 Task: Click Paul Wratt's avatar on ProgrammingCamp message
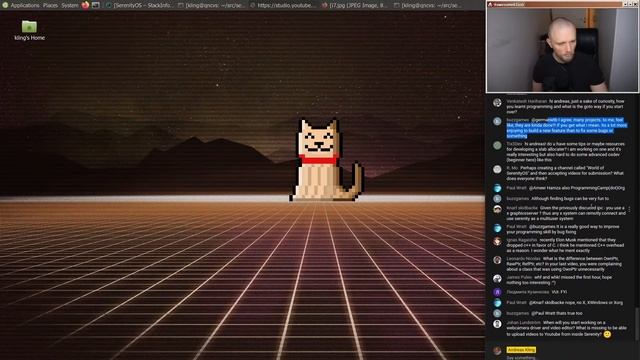(x=497, y=188)
